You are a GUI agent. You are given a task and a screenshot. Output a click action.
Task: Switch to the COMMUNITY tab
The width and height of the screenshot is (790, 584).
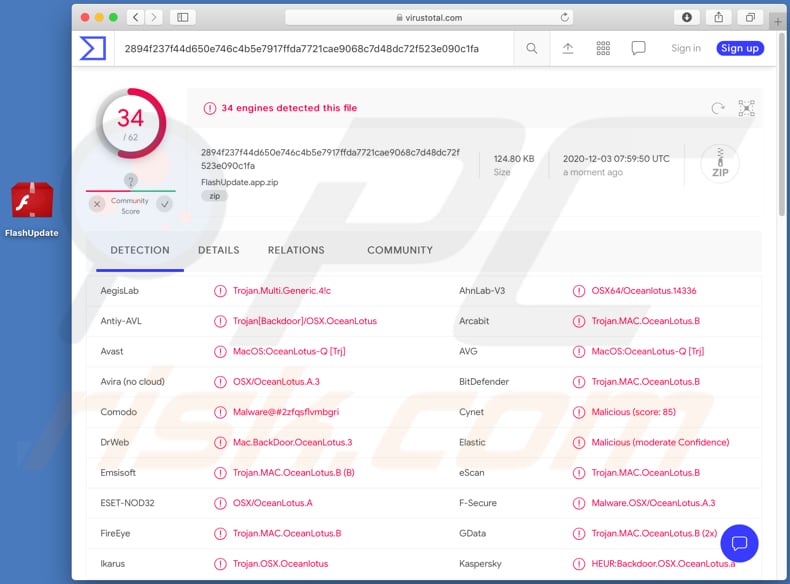point(400,250)
